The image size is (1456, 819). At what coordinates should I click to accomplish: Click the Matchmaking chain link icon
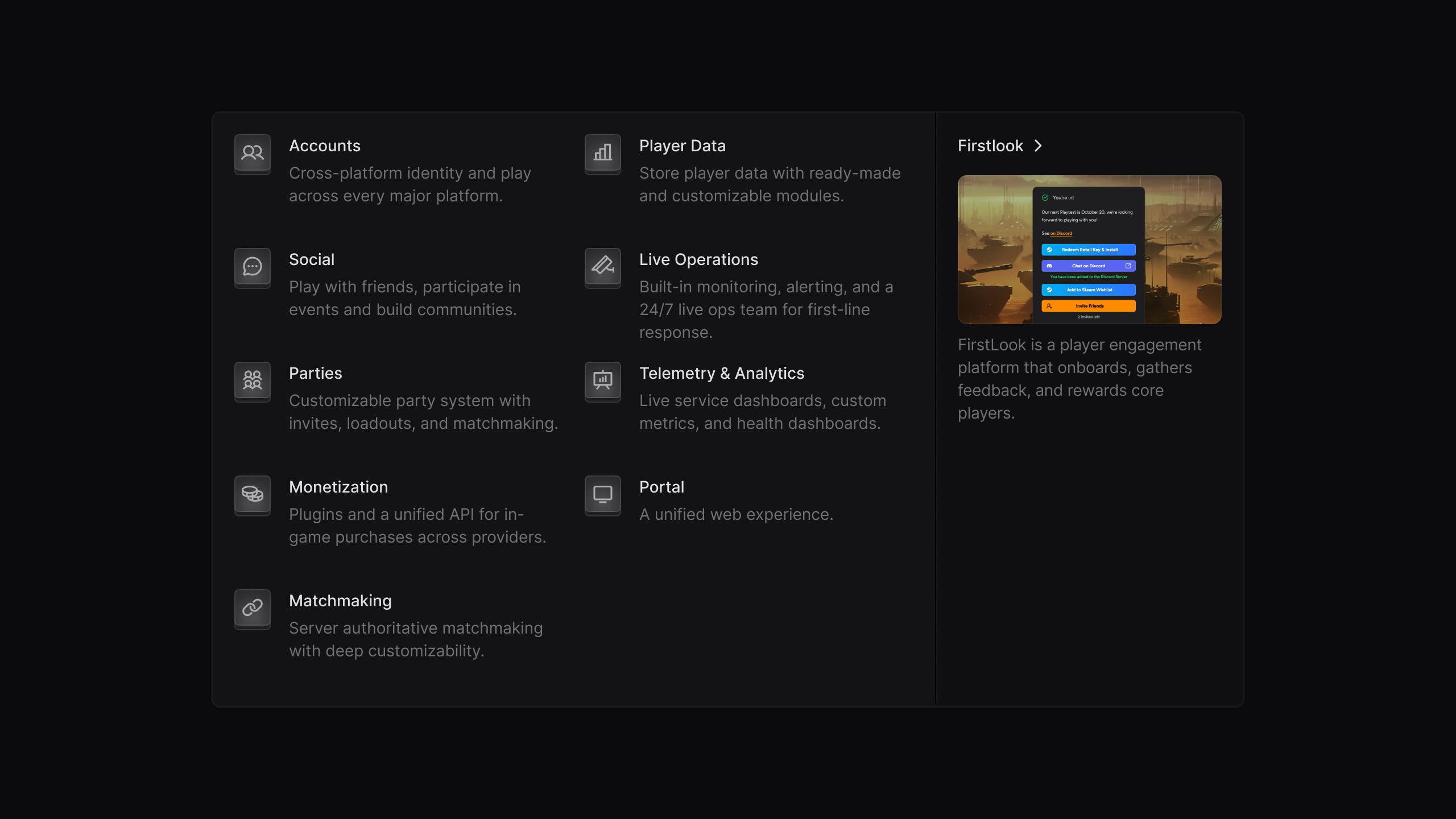click(252, 608)
